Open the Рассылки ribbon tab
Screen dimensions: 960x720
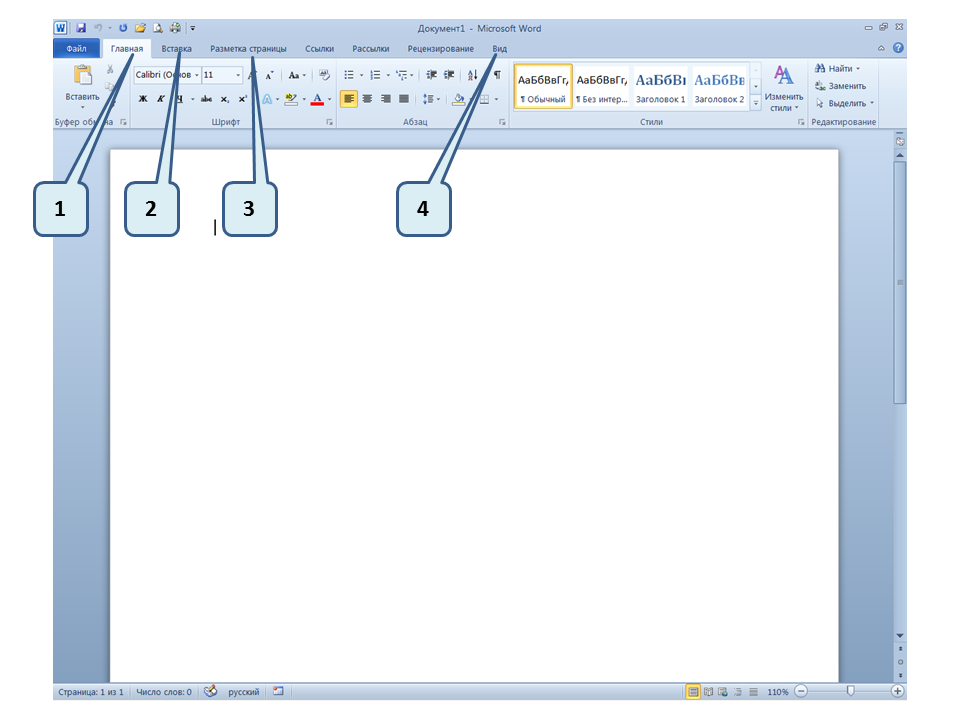(x=370, y=48)
